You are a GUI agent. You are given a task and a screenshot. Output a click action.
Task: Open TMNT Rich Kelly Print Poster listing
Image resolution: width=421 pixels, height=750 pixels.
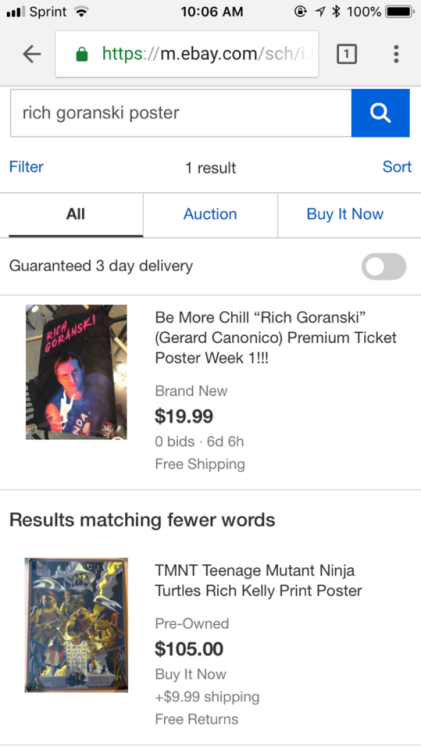tap(258, 580)
